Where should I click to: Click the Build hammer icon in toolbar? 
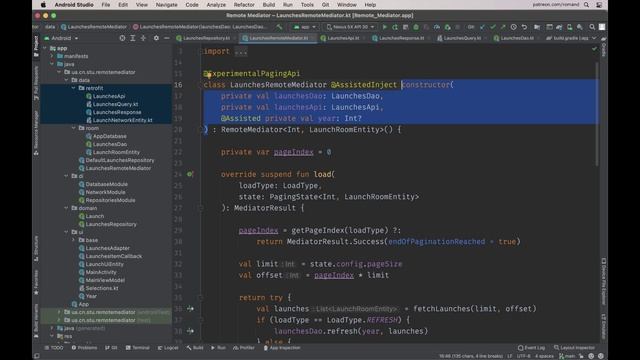(x=279, y=27)
